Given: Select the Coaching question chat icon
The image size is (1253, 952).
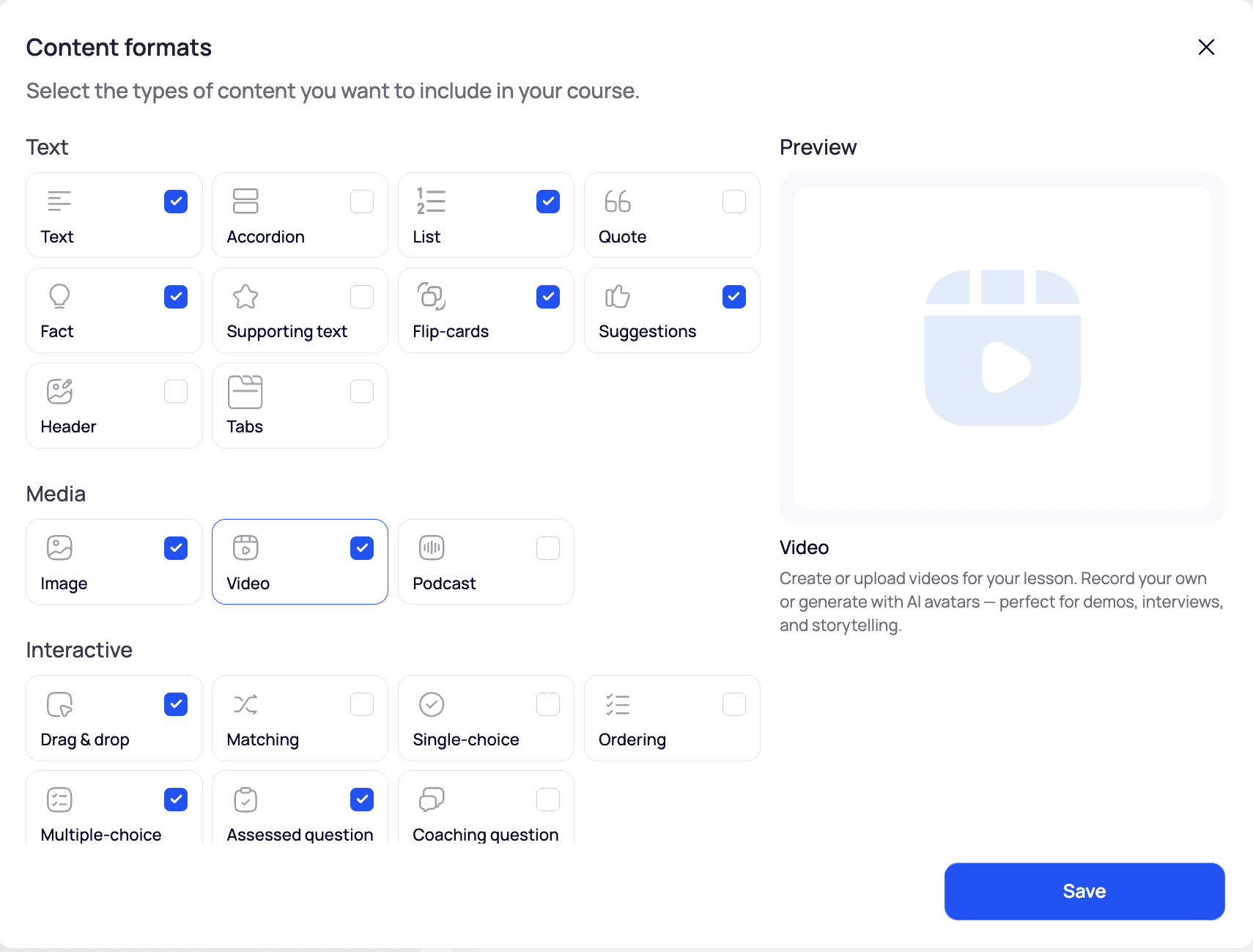Looking at the screenshot, I should (x=432, y=799).
